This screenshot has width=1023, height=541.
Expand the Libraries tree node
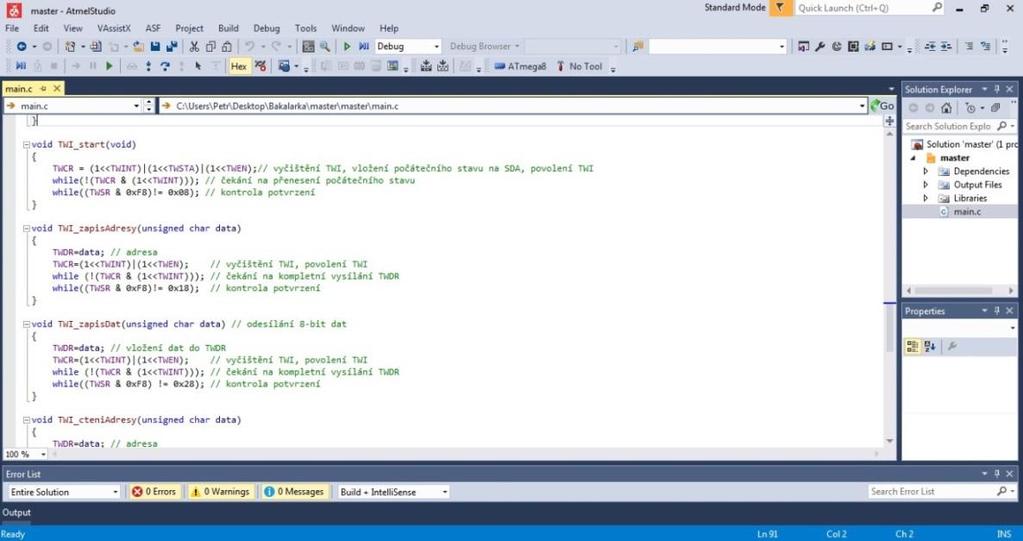pos(926,198)
